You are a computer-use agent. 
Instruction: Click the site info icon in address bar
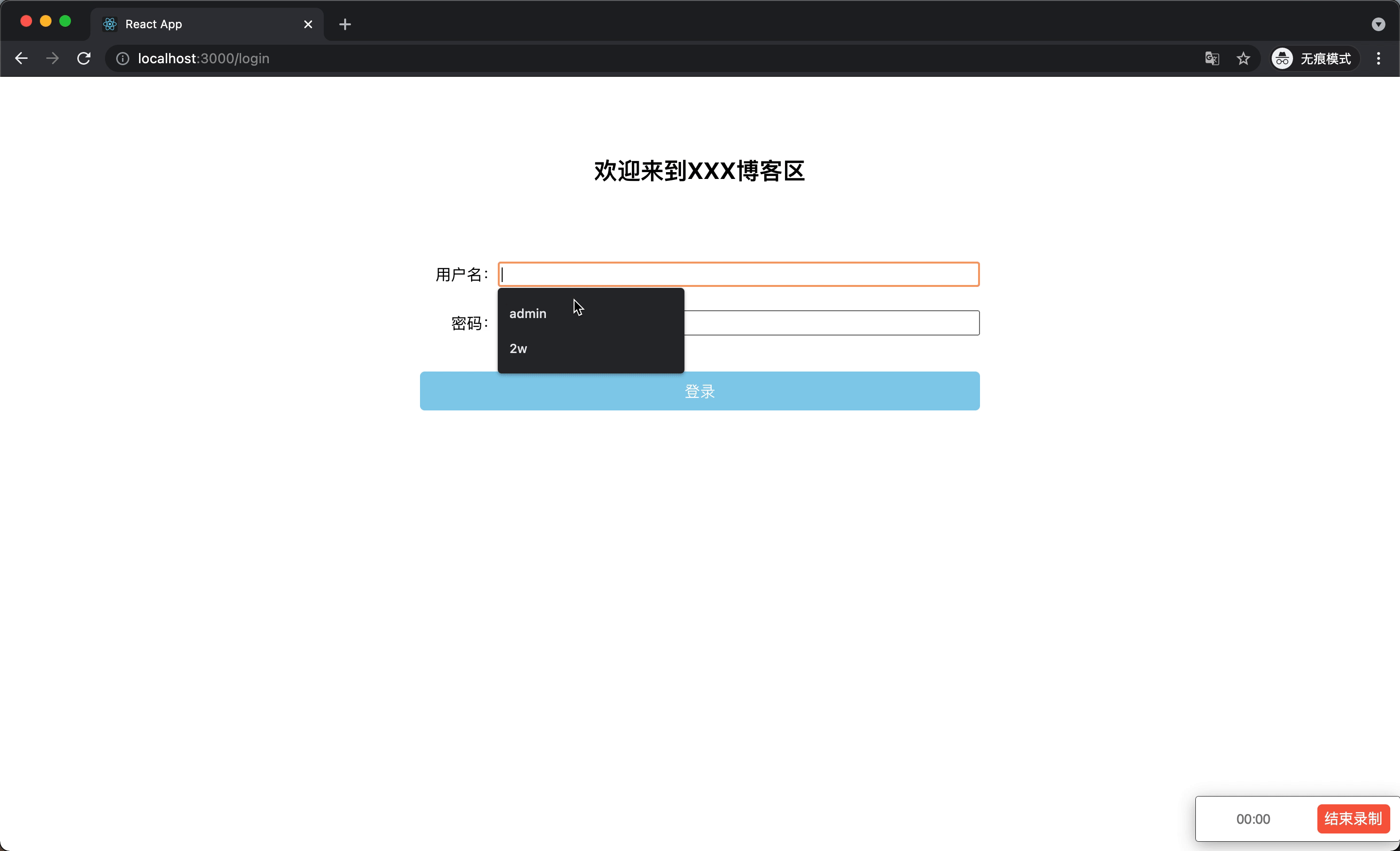122,58
